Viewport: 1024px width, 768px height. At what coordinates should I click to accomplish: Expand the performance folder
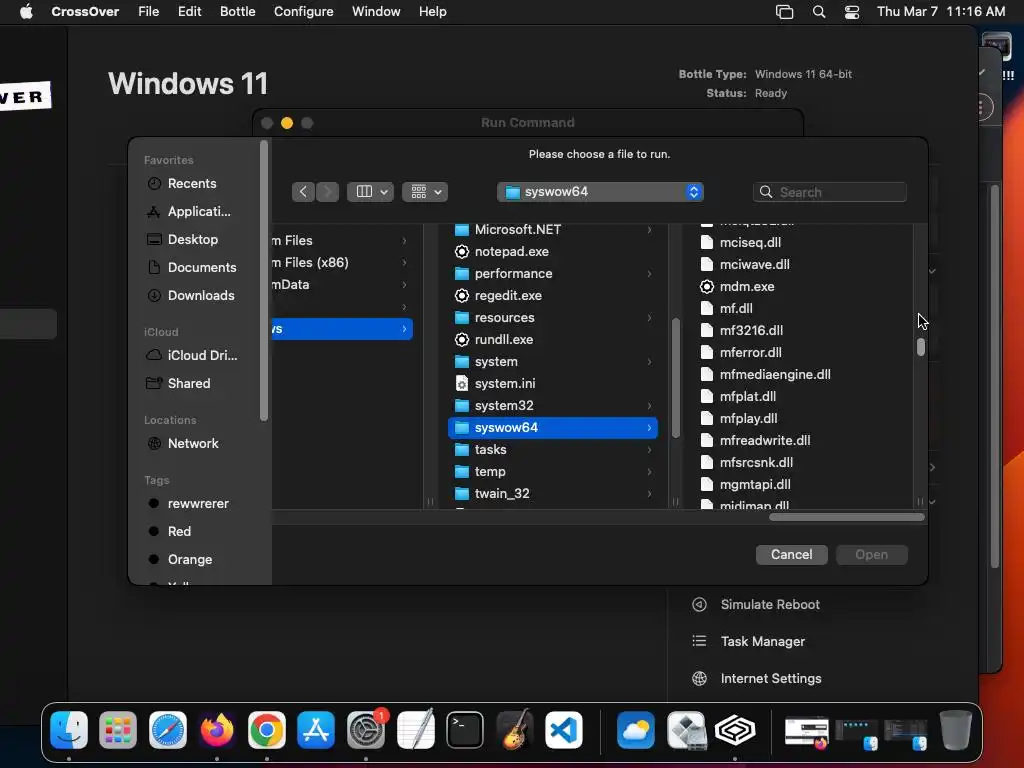pyautogui.click(x=649, y=274)
